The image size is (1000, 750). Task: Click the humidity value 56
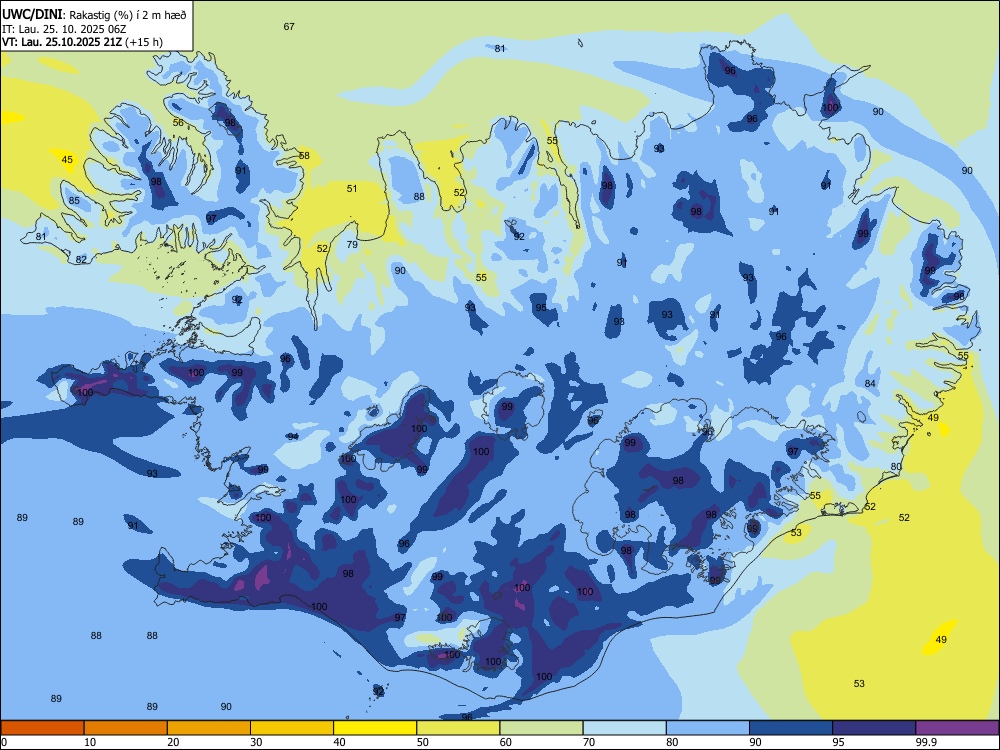point(178,122)
